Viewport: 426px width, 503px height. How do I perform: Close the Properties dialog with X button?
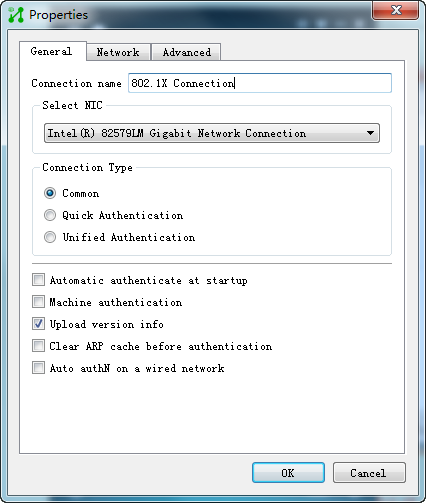click(395, 10)
